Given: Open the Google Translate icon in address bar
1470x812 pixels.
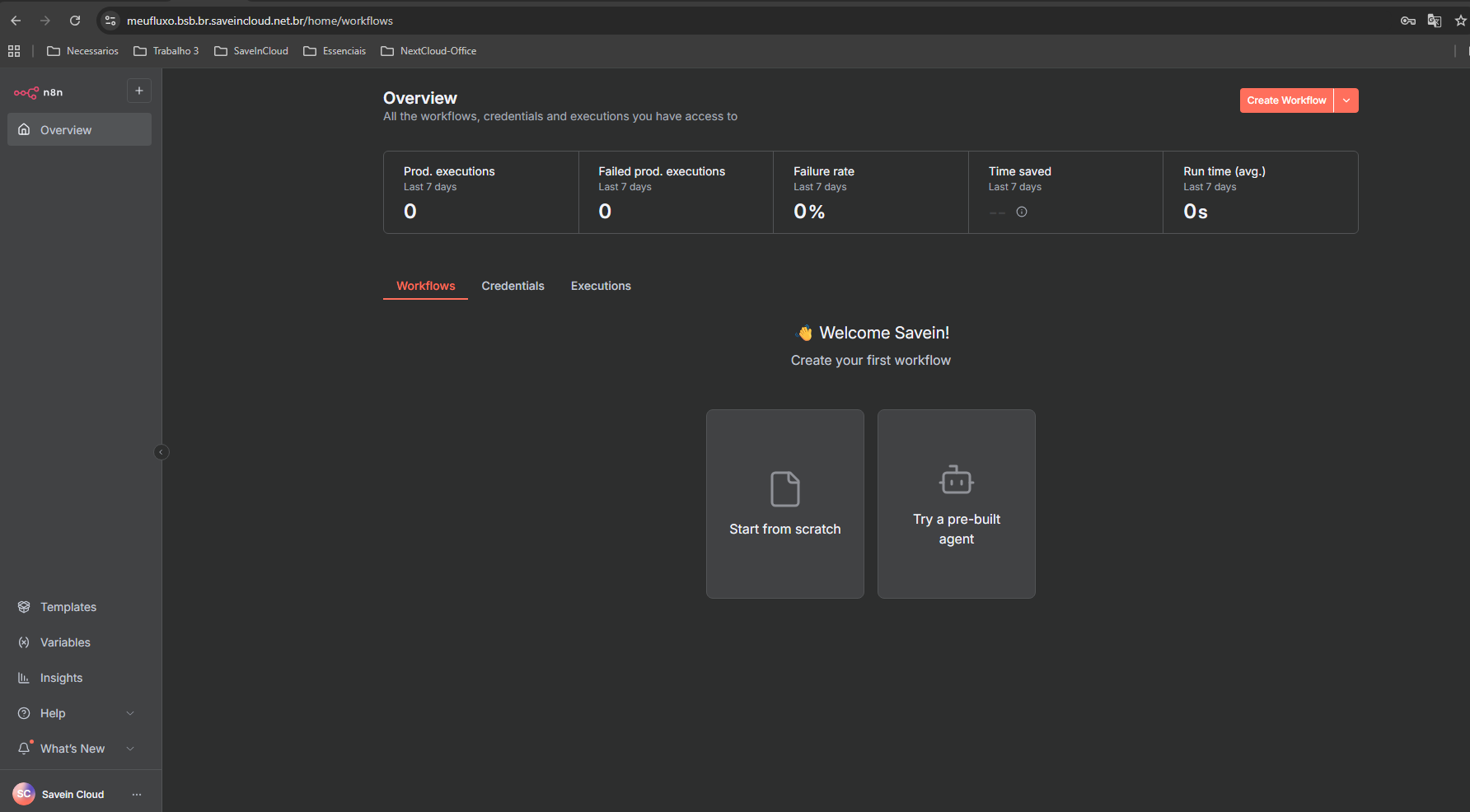Looking at the screenshot, I should 1435,21.
